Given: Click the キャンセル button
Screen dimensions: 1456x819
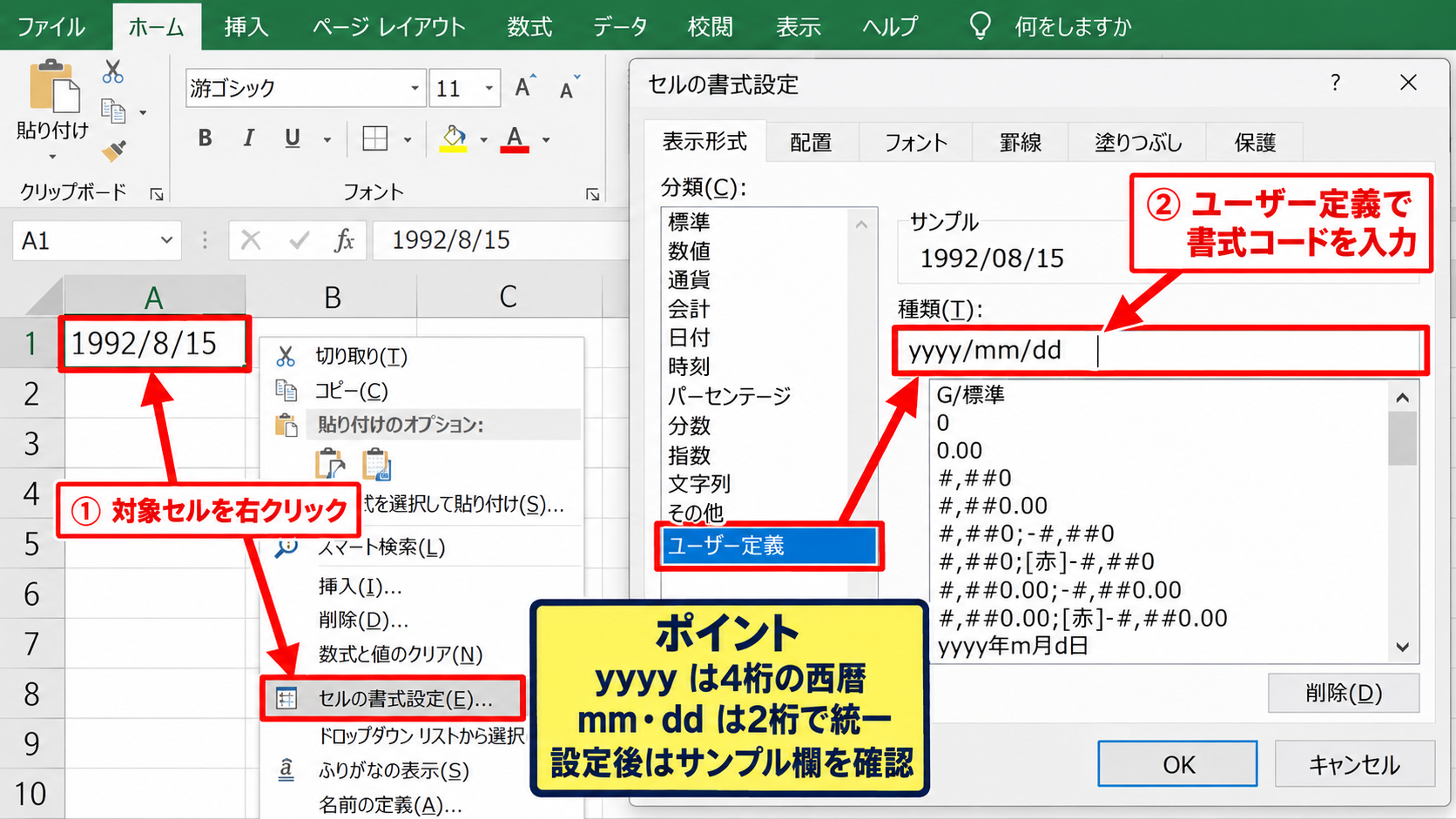Looking at the screenshot, I should point(1355,764).
